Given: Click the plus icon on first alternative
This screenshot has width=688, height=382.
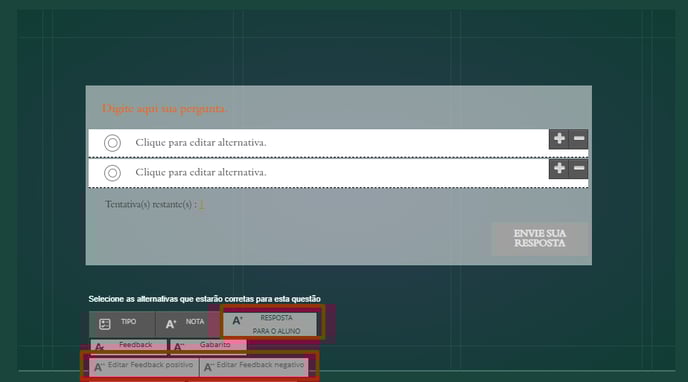Looking at the screenshot, I should 559,139.
